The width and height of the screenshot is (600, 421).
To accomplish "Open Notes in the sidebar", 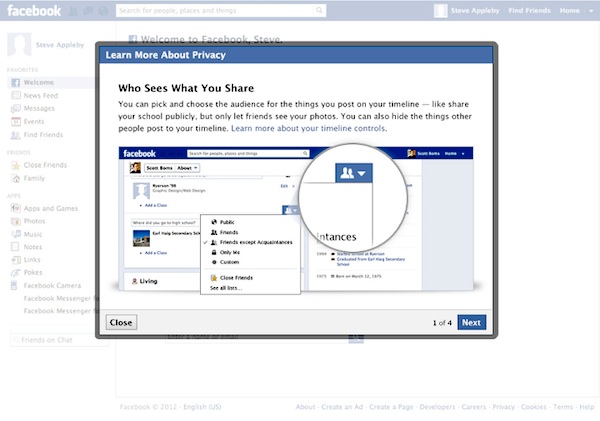I will 33,247.
